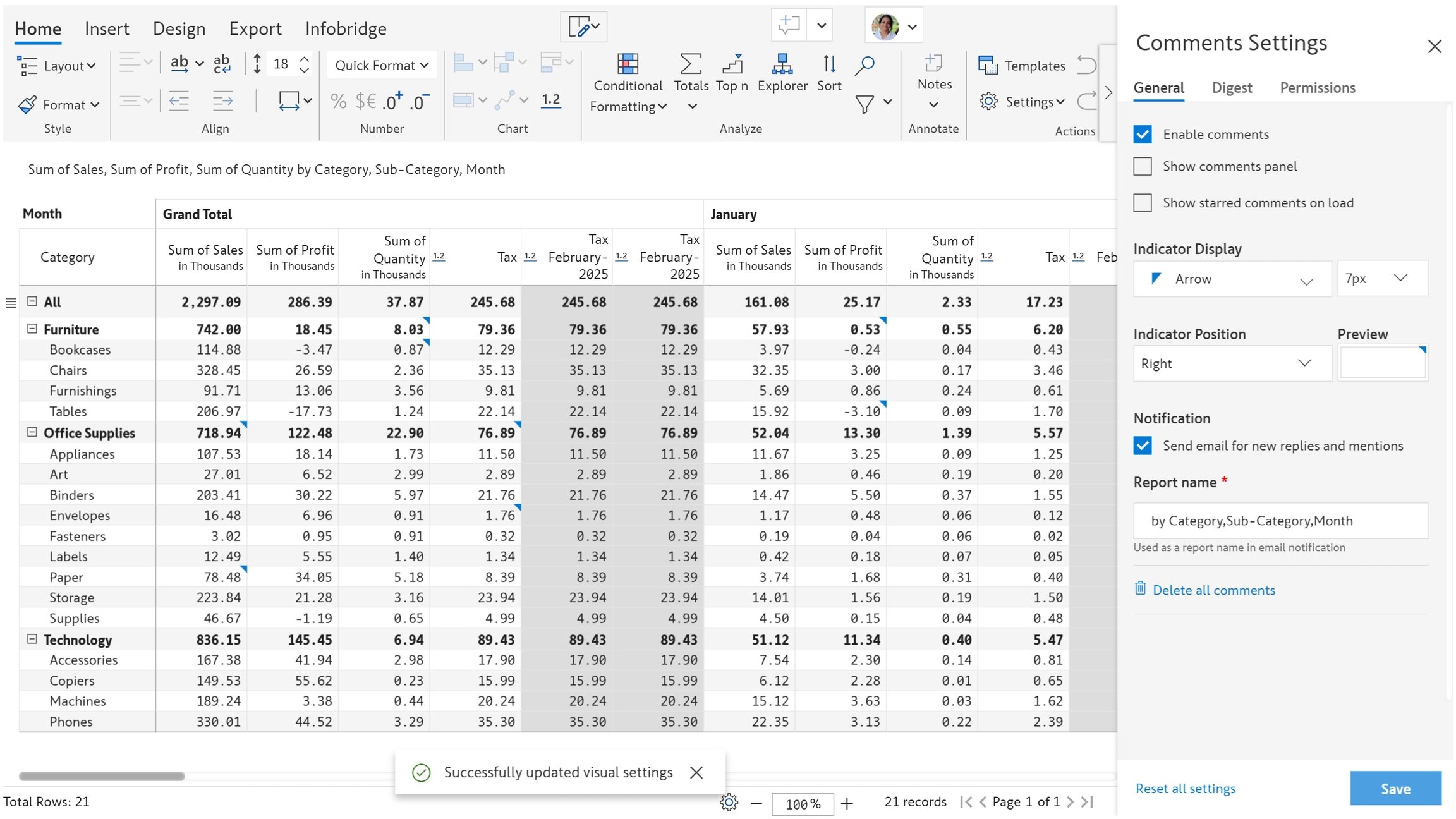Check Show starred comments on load
Viewport: 1456px width, 819px height.
pyautogui.click(x=1143, y=203)
